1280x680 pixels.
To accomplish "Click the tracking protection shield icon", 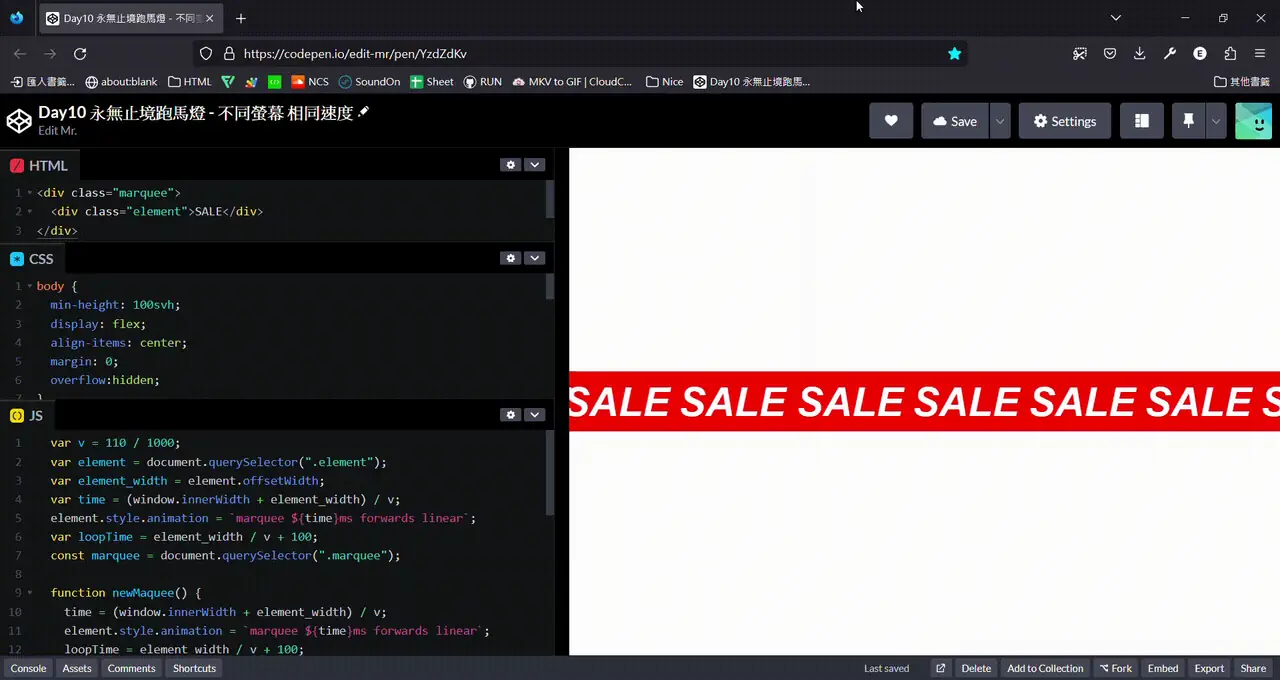I will point(206,54).
